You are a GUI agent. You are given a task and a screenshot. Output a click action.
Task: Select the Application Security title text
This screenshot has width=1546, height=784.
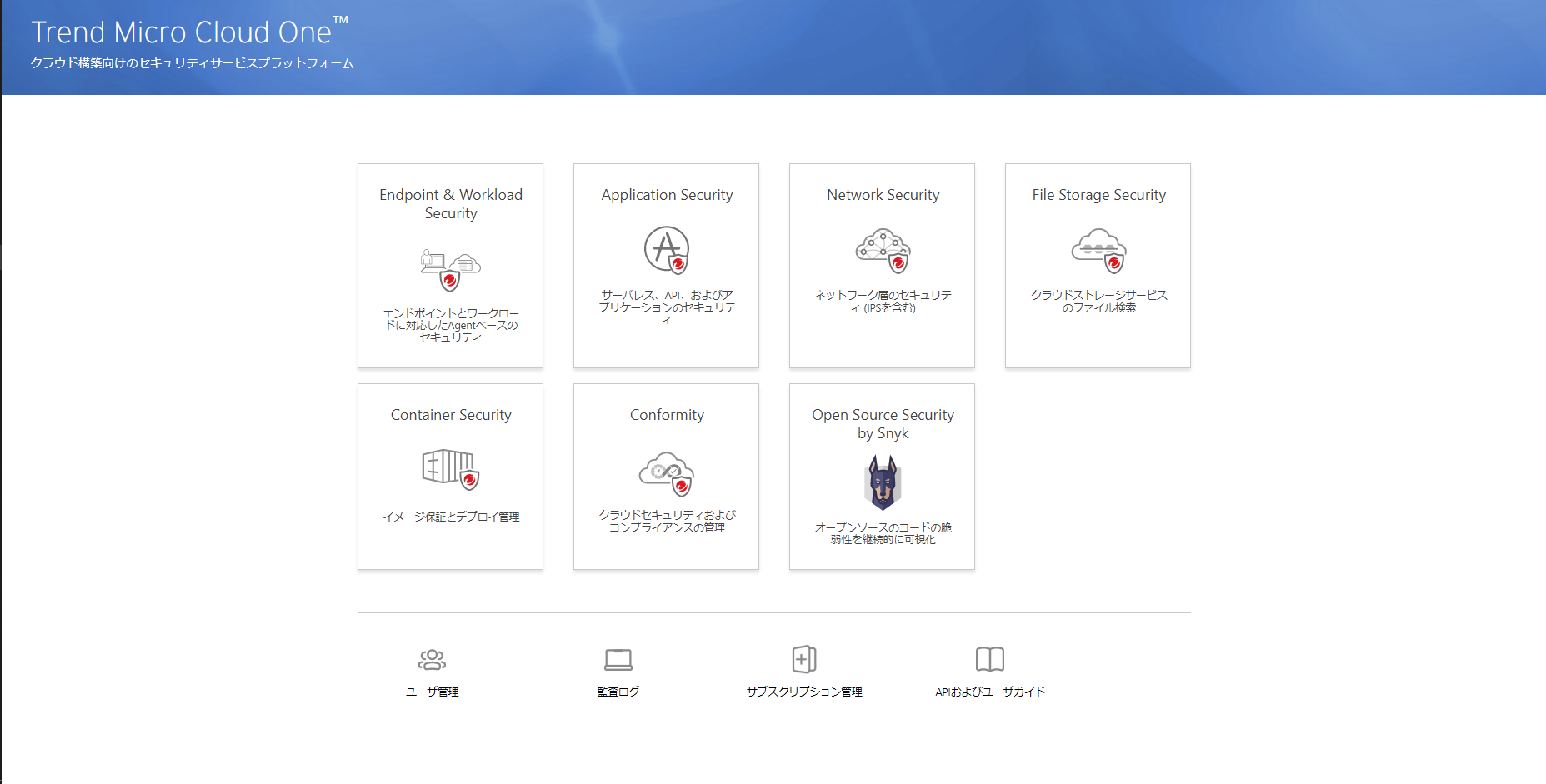pyautogui.click(x=667, y=195)
